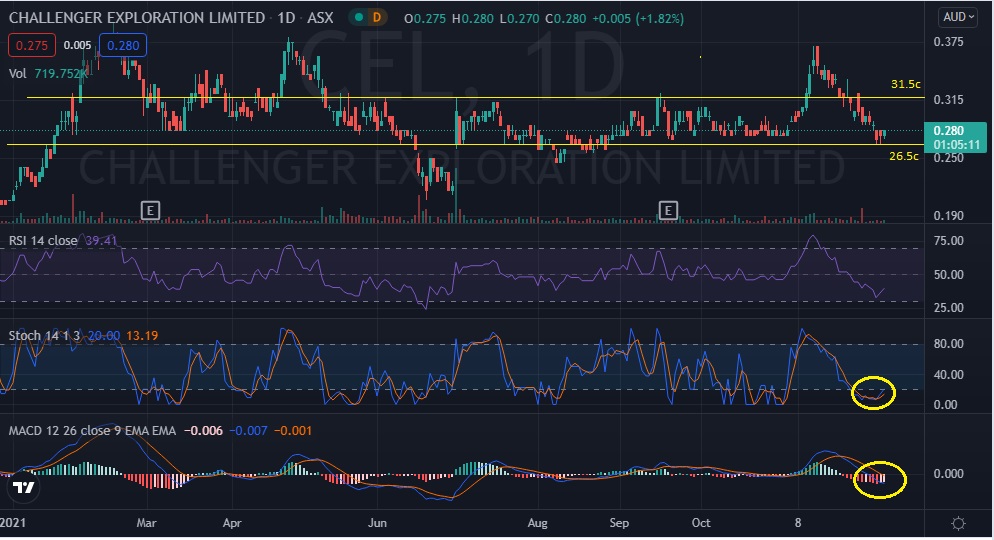
Task: Click the 0.375 price axis label
Action: [948, 42]
